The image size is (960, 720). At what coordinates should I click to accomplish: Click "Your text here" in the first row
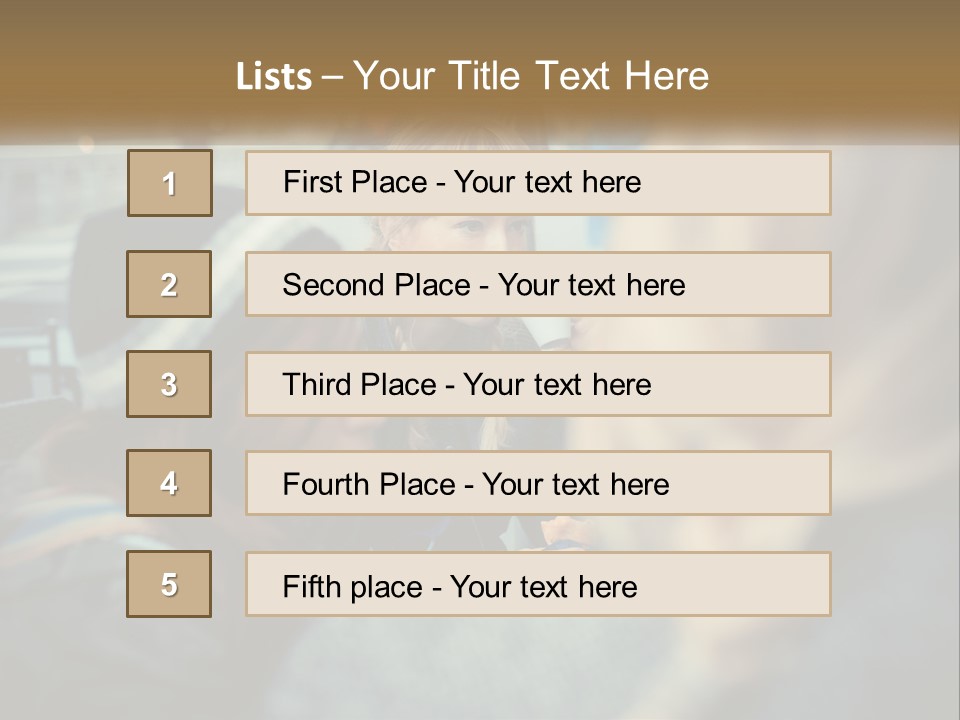pos(547,182)
